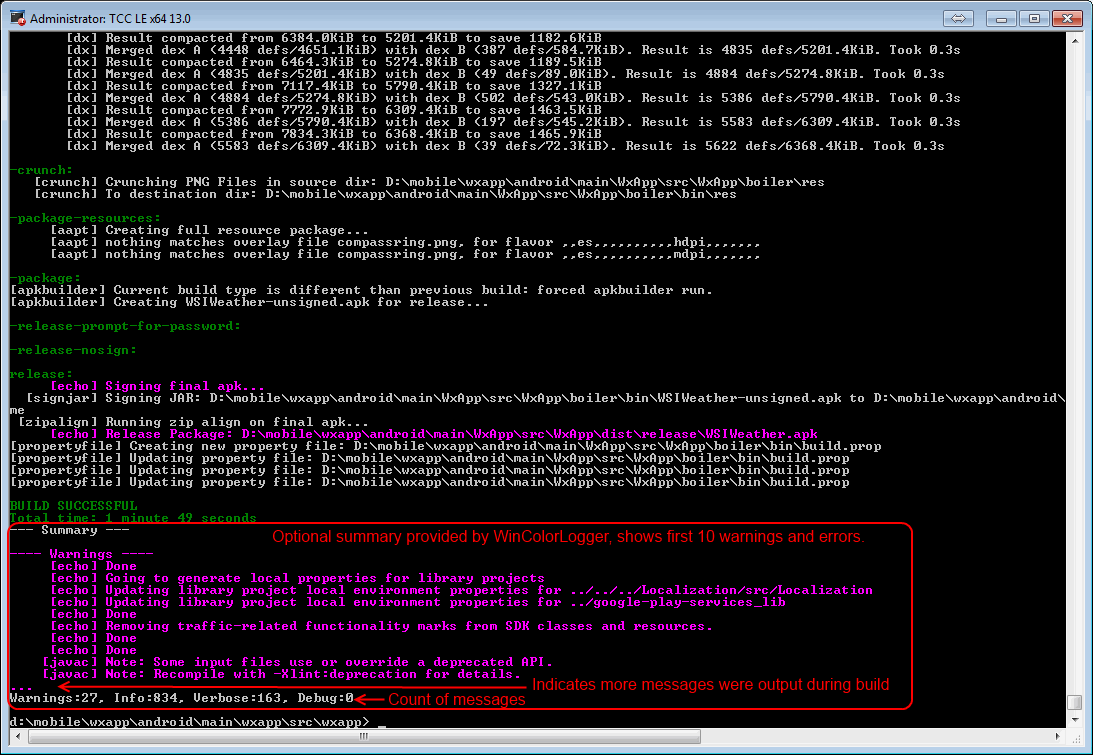The height and width of the screenshot is (755, 1093).
Task: Click the 'Going to generate local properties' line
Action: pyautogui.click(x=297, y=578)
